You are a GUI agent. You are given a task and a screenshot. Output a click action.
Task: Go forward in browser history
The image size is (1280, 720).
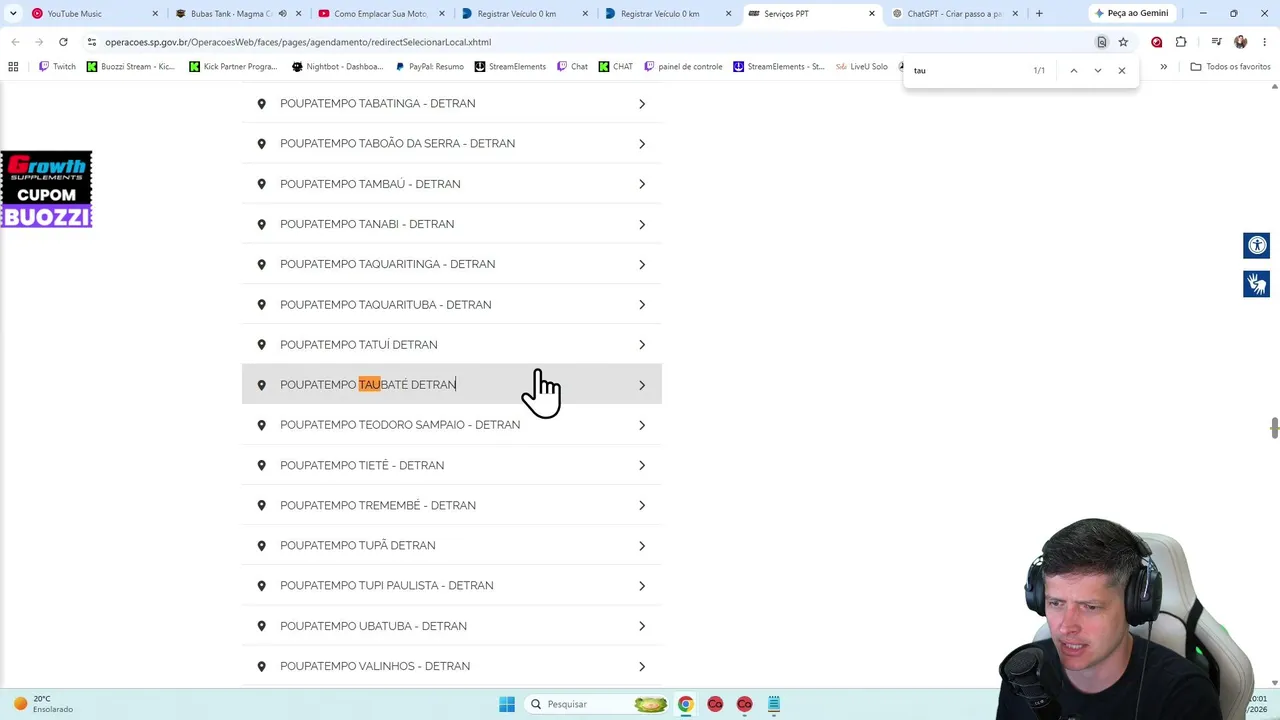click(39, 42)
